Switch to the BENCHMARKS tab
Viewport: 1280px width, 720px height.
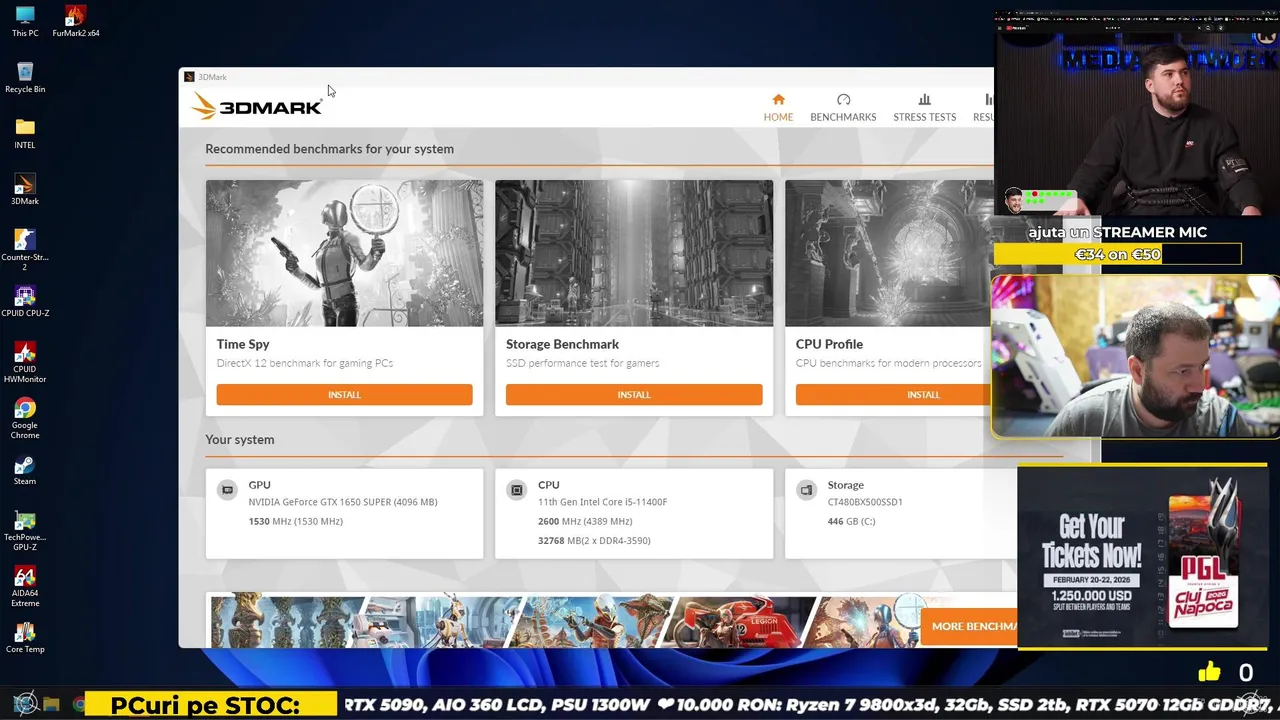click(843, 108)
